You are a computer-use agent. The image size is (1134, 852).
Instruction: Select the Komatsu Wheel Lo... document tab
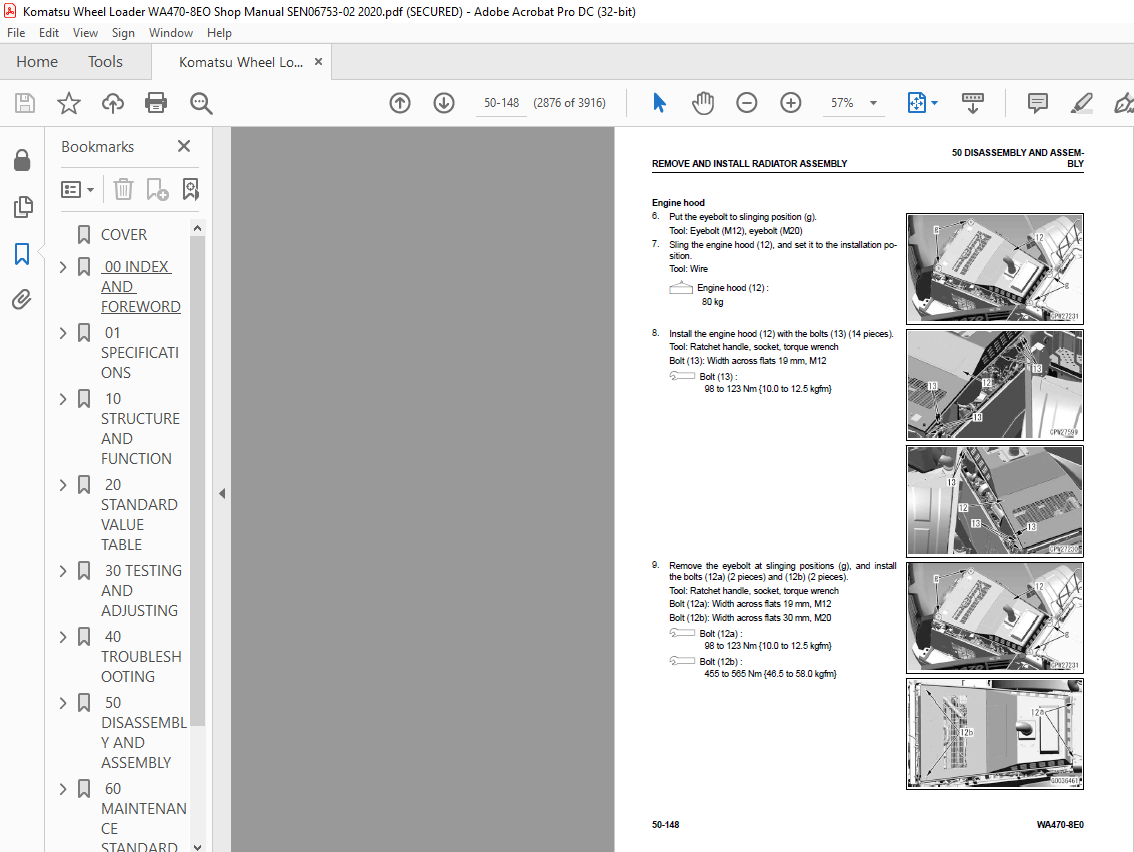click(241, 62)
